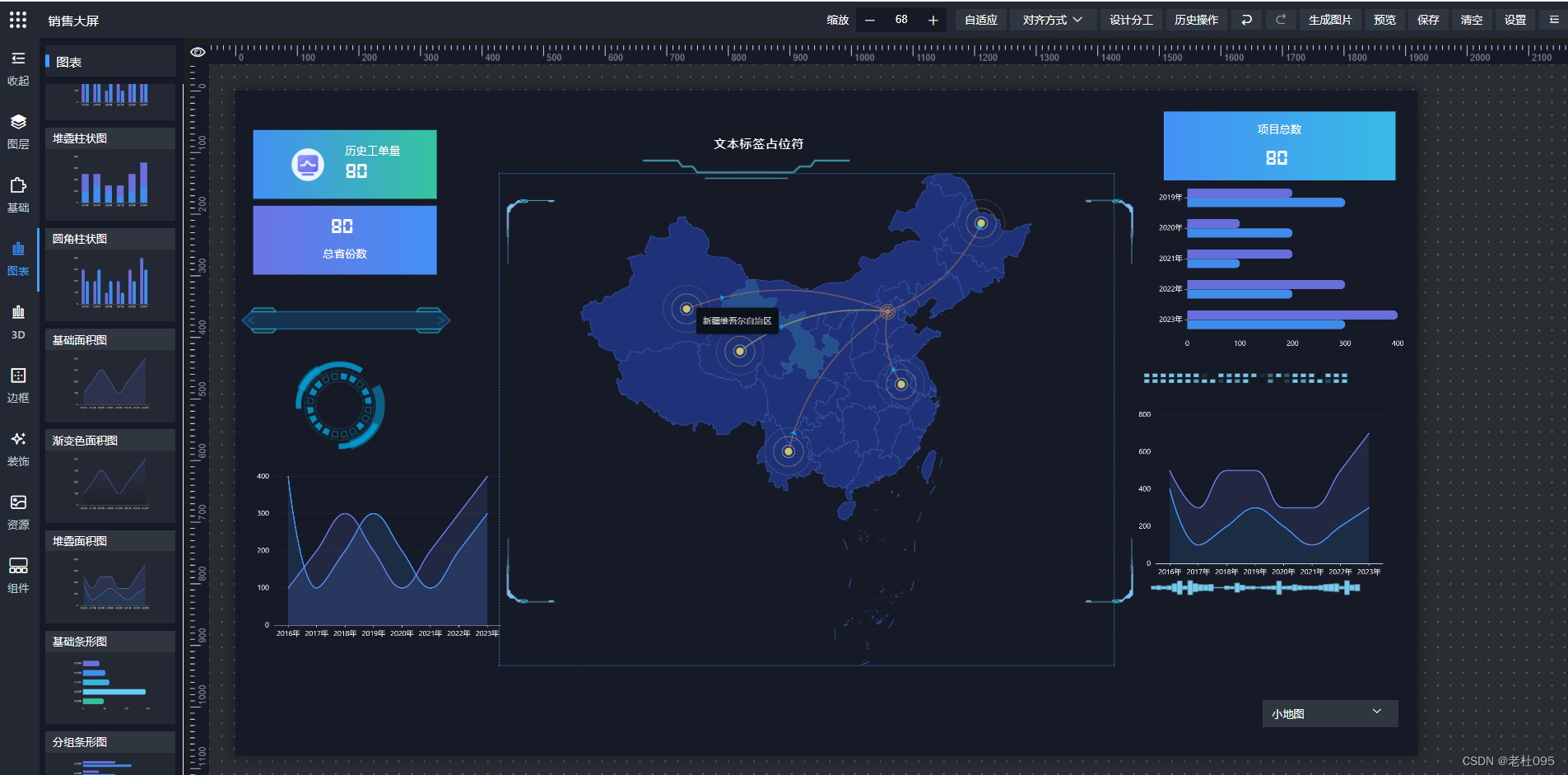Viewport: 1568px width, 775px height.
Task: Expand the 对齐方式 alignment dropdown
Action: [x=1053, y=20]
